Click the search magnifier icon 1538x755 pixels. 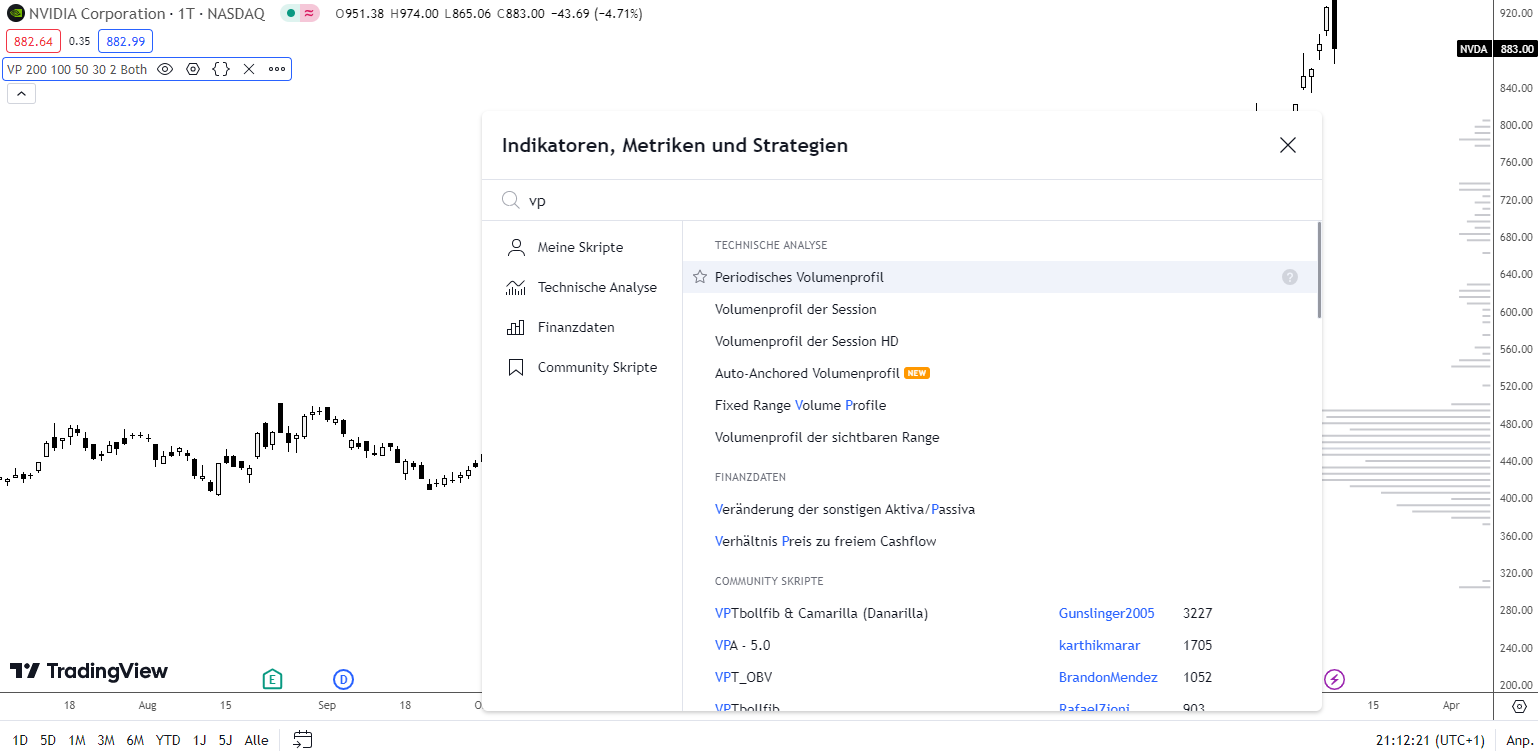[x=511, y=200]
